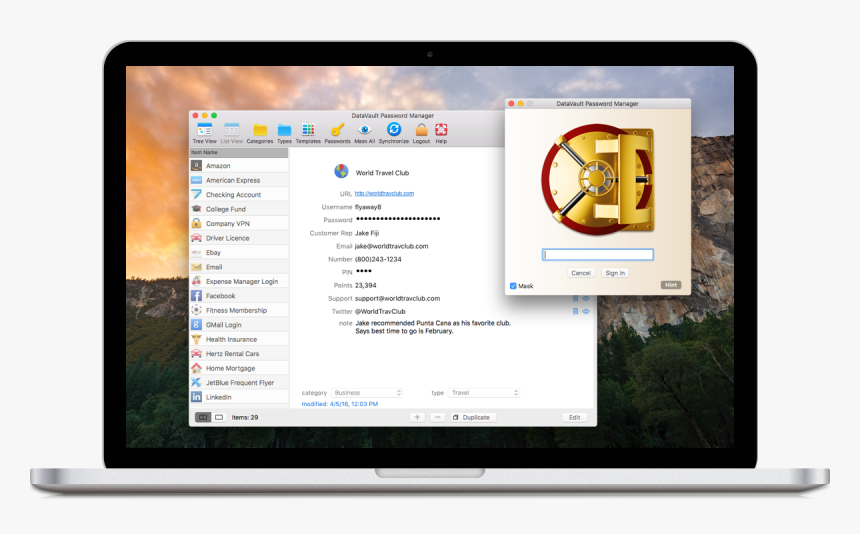This screenshot has width=860, height=534.
Task: Uncheck the Mask checkbox in login dialog
Action: coord(513,286)
